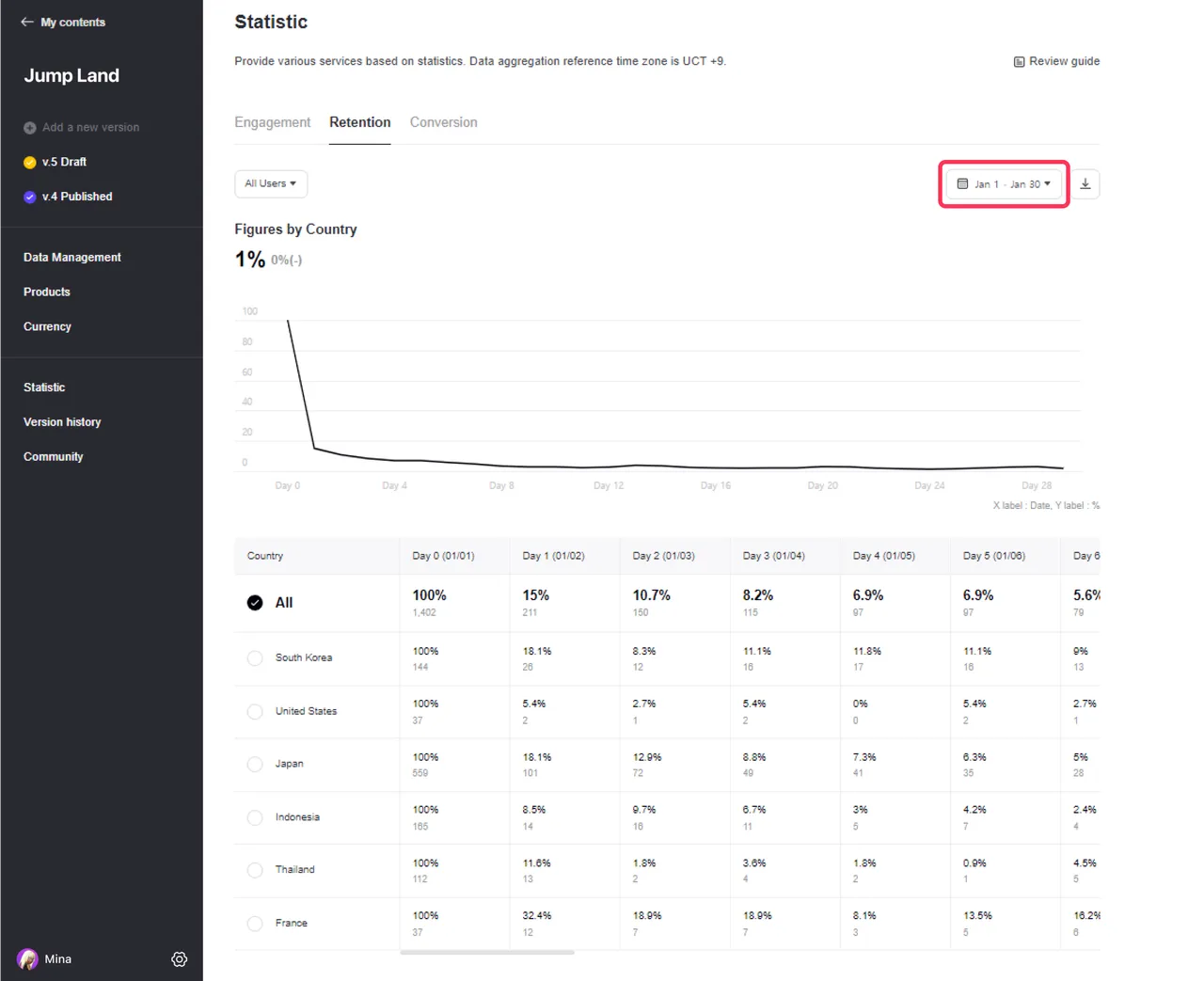Click the back arrow next to My contents
The image size is (1204, 981).
[x=27, y=22]
